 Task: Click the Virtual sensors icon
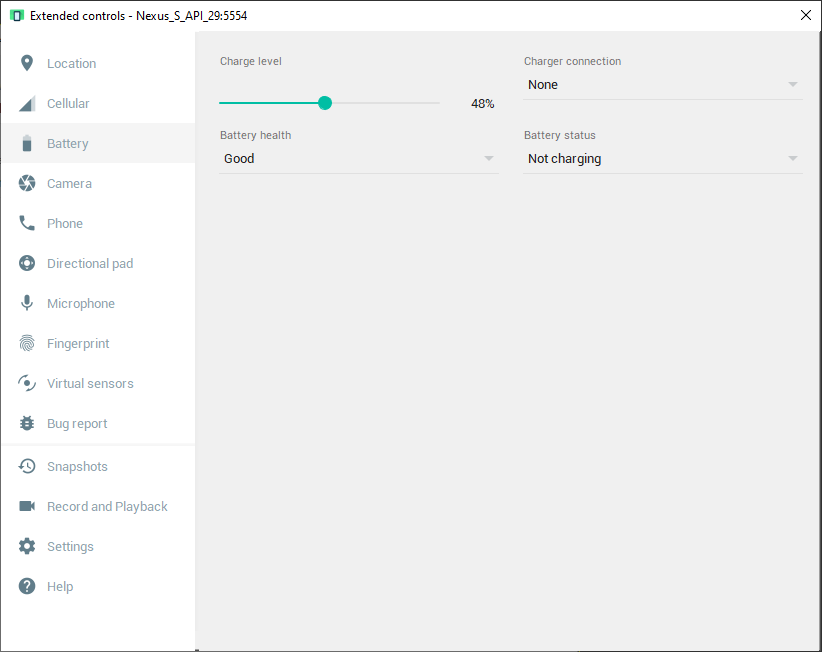point(27,383)
